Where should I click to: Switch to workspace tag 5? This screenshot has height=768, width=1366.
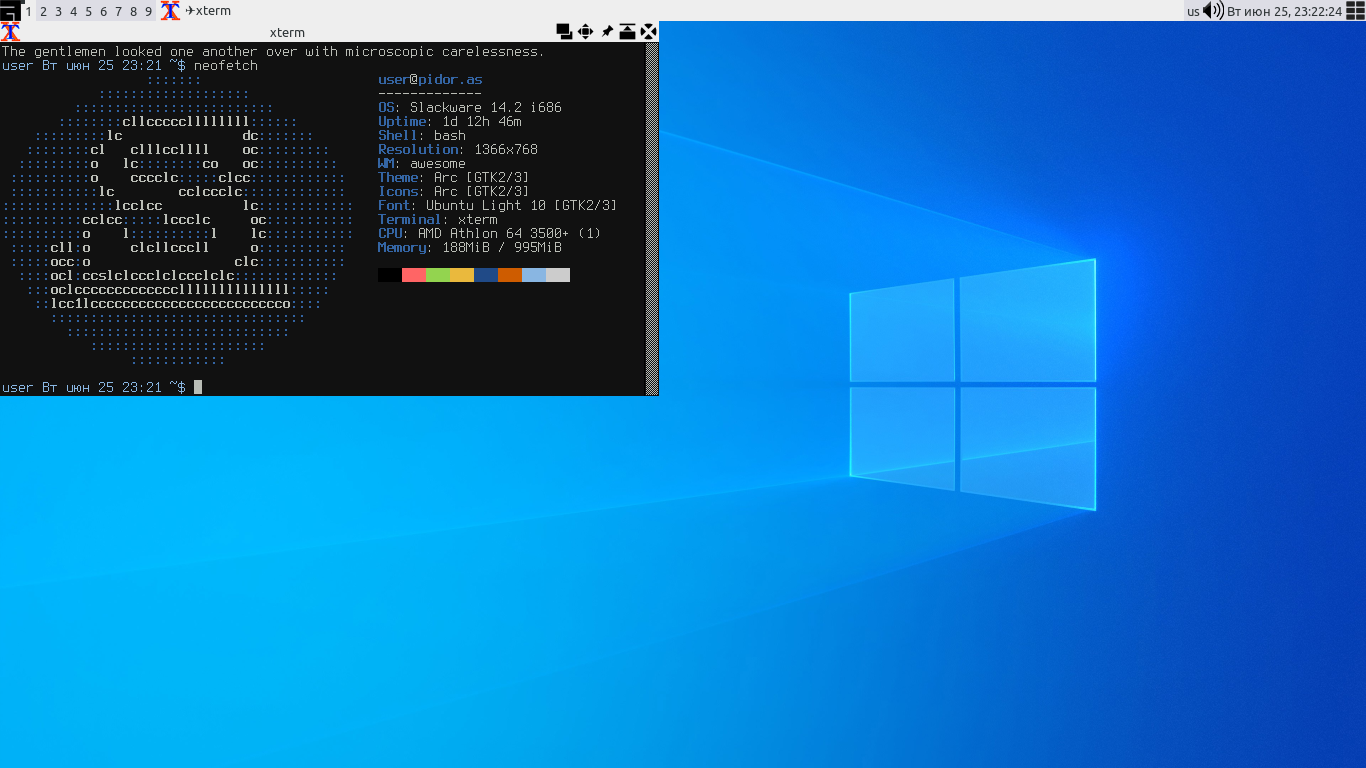tap(88, 11)
